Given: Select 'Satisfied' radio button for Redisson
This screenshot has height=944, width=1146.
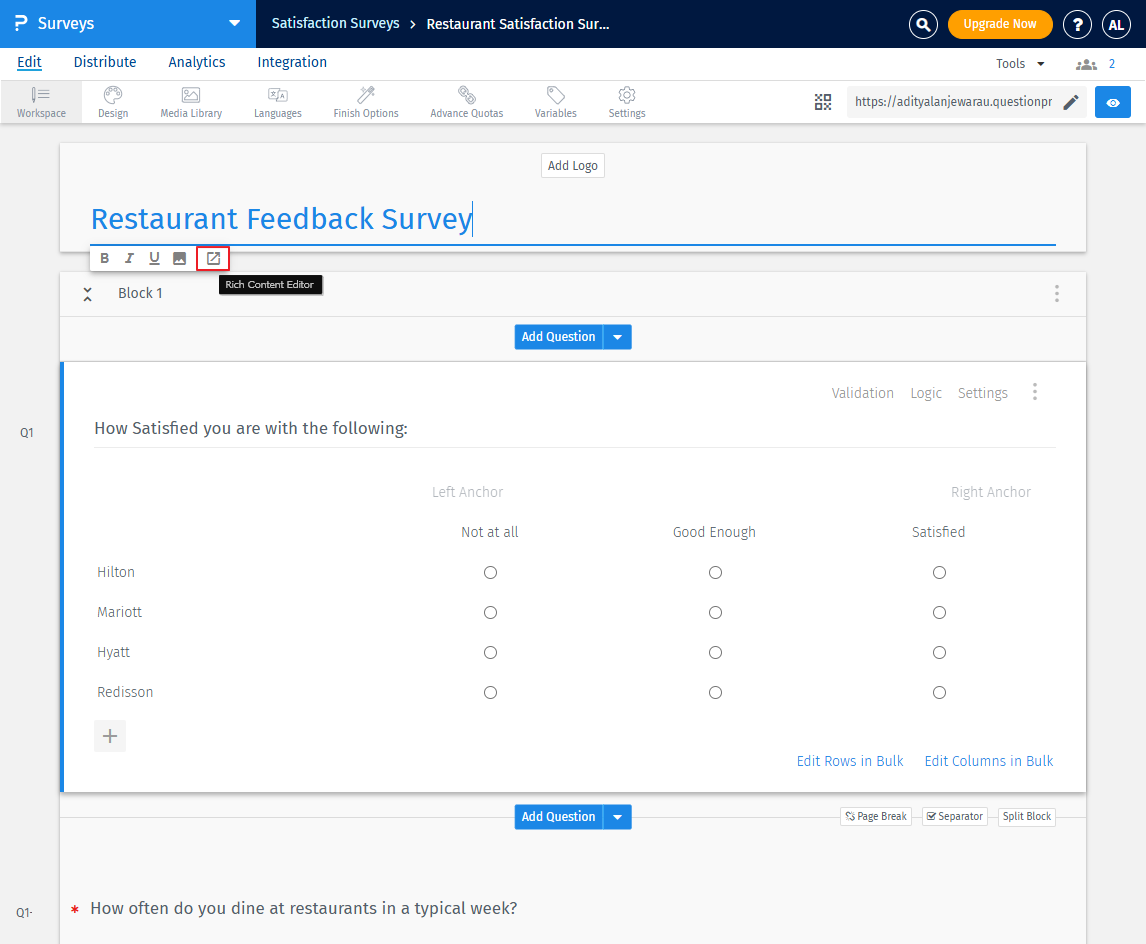Looking at the screenshot, I should point(939,691).
